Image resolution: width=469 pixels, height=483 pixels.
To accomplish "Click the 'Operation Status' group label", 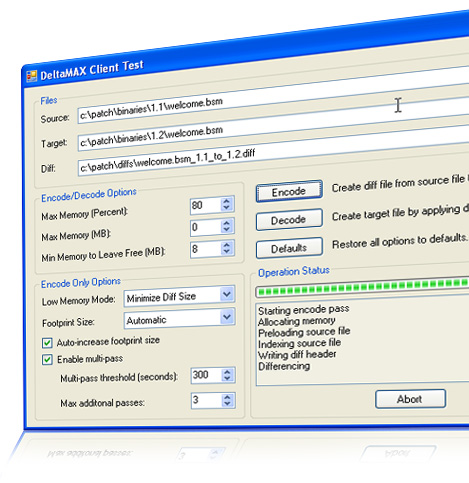I will click(294, 272).
